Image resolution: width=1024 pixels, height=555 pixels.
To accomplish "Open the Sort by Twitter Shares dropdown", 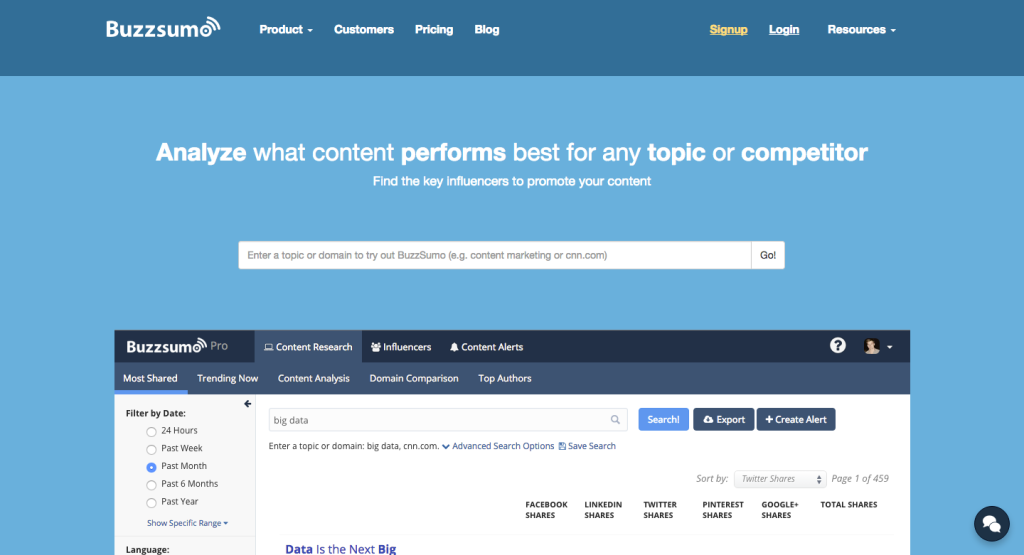I will pos(780,479).
